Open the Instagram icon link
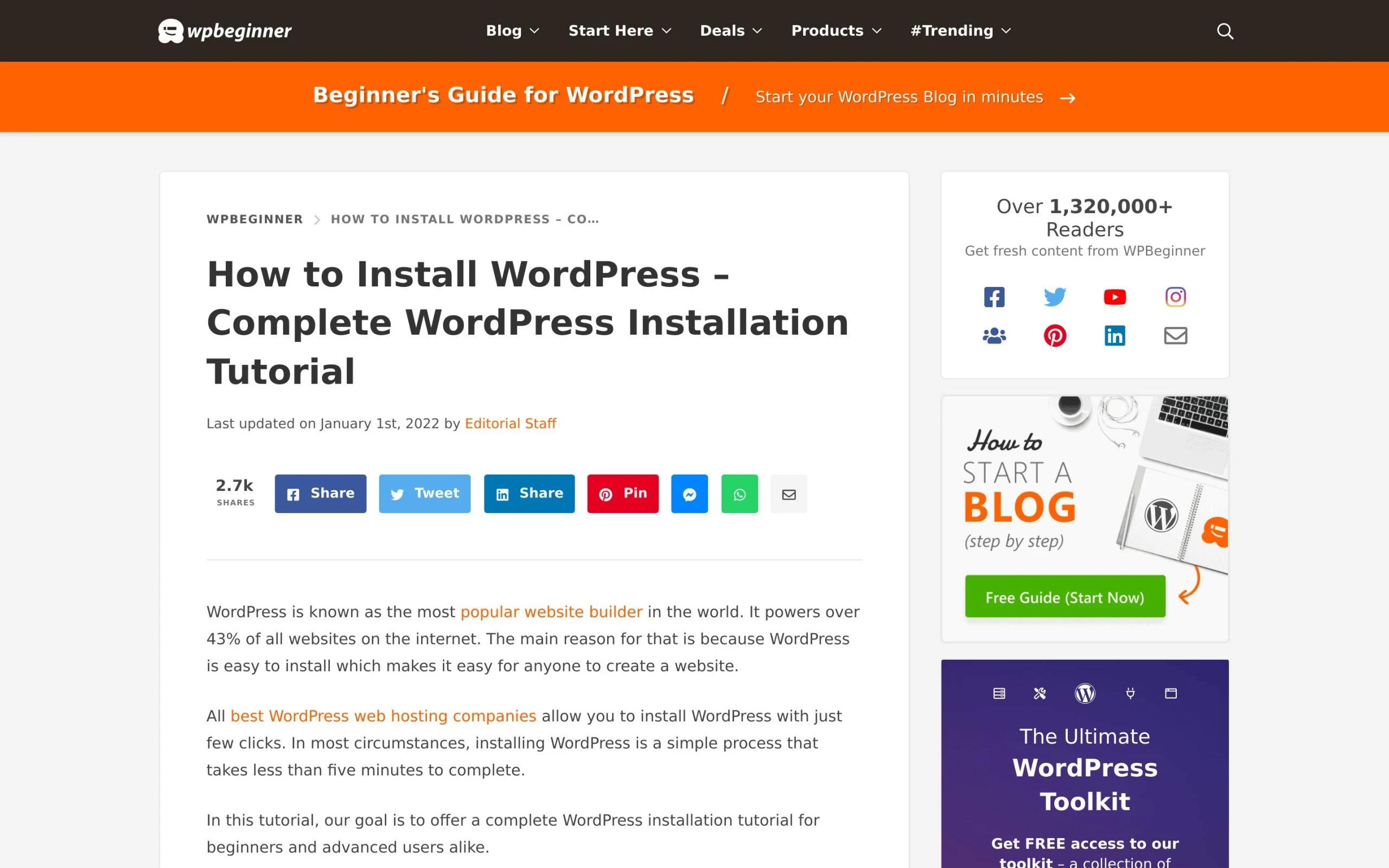 [1175, 297]
